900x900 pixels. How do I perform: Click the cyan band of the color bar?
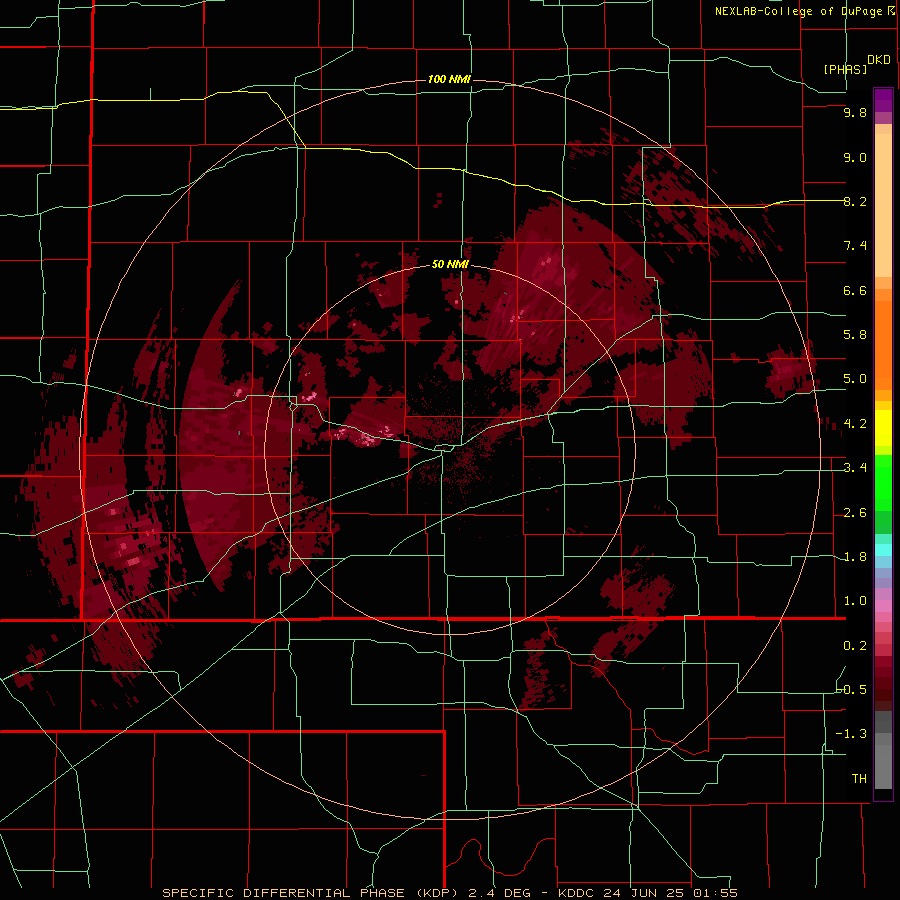tap(883, 550)
